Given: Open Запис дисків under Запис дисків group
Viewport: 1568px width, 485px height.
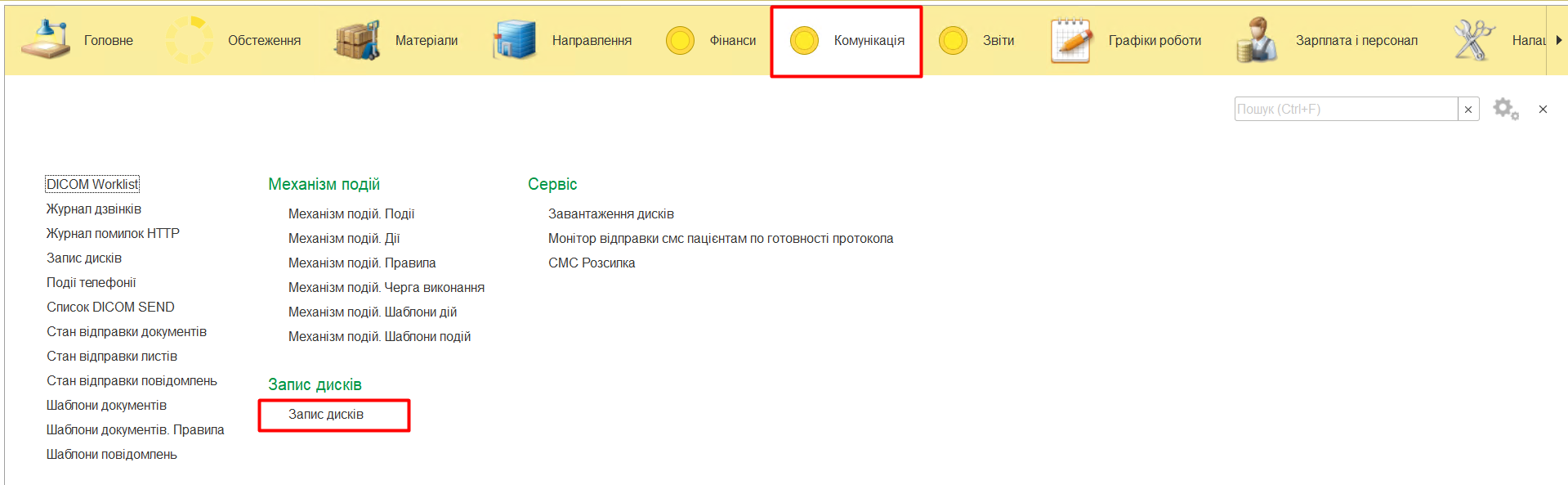Looking at the screenshot, I should click(x=326, y=415).
